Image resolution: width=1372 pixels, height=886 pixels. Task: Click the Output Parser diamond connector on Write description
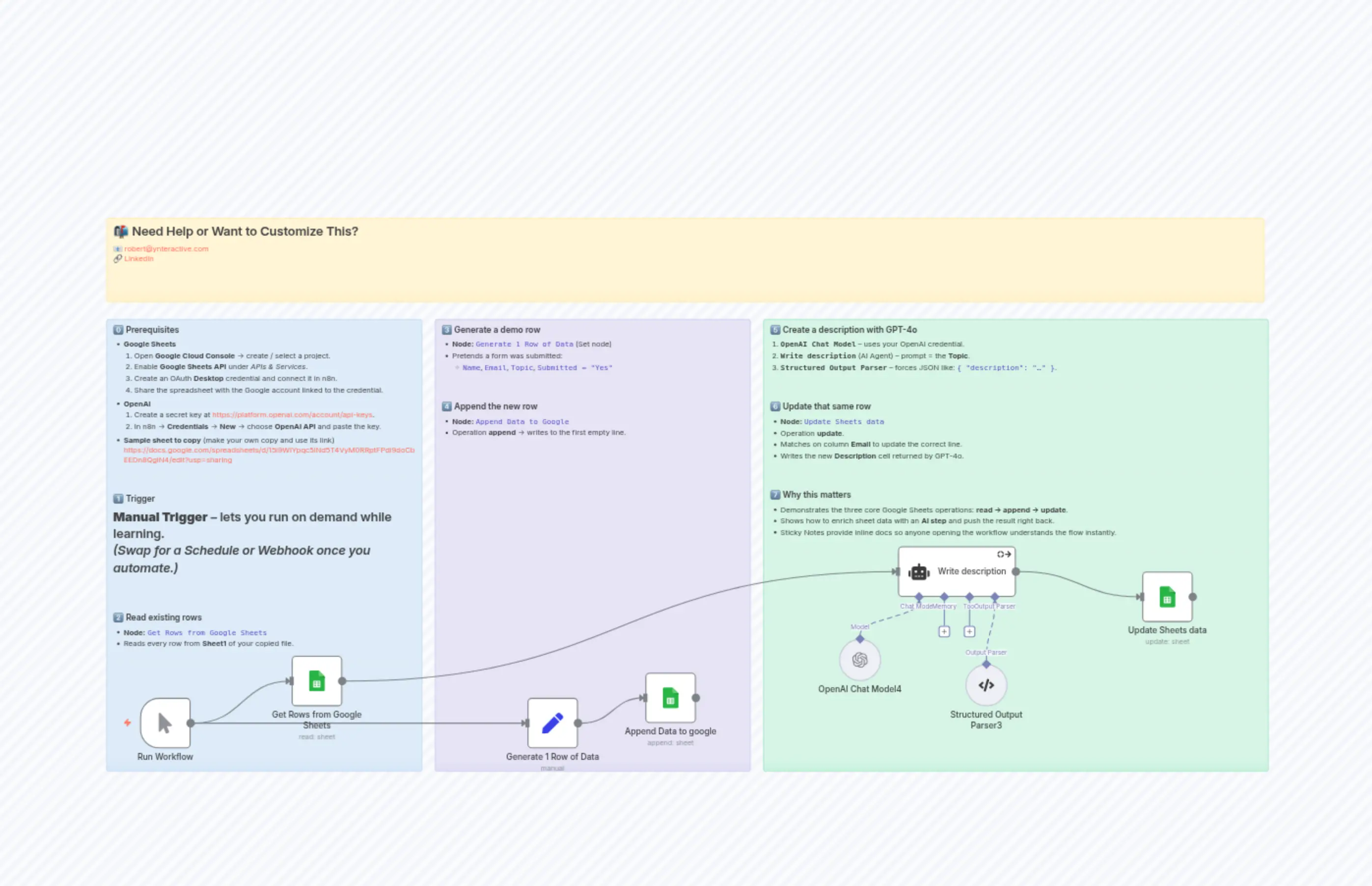point(994,596)
